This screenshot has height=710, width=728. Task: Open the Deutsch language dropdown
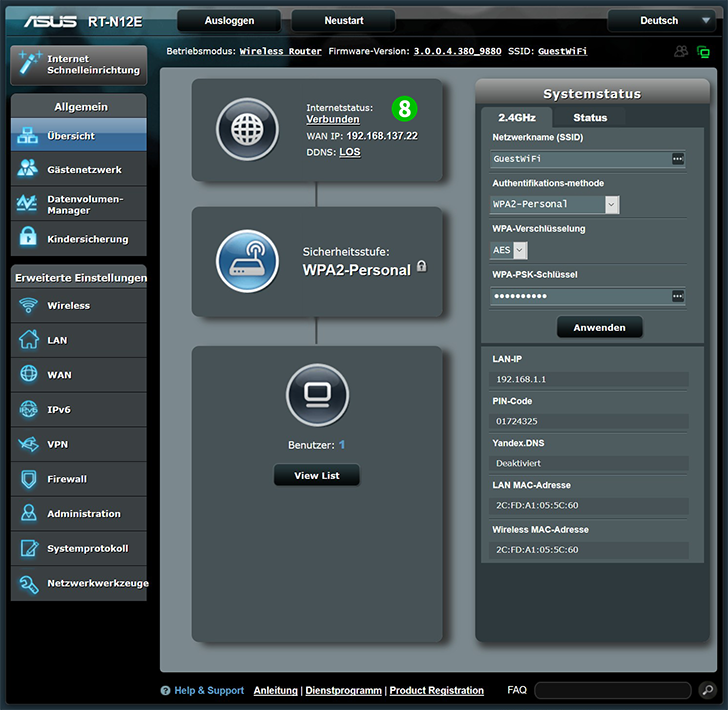661,20
